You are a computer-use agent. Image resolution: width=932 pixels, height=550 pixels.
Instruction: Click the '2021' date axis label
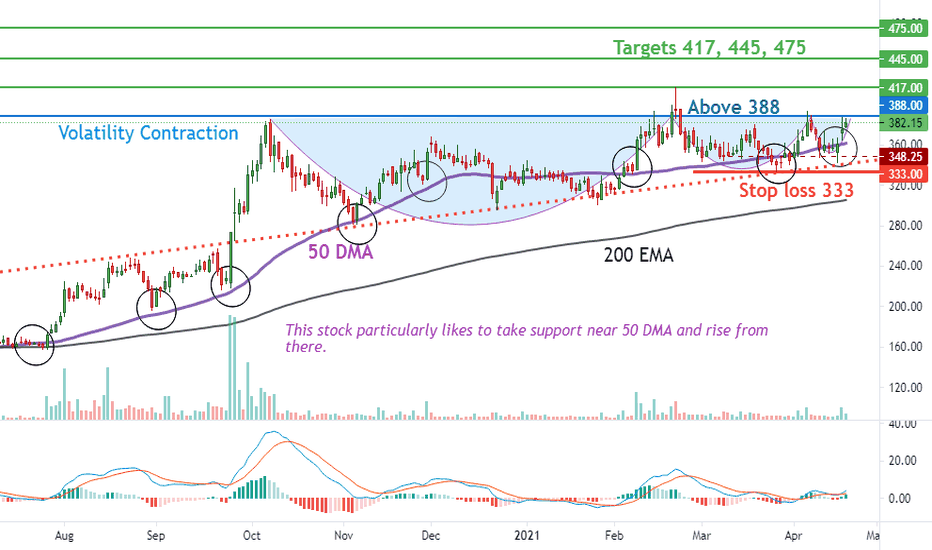pyautogui.click(x=527, y=536)
